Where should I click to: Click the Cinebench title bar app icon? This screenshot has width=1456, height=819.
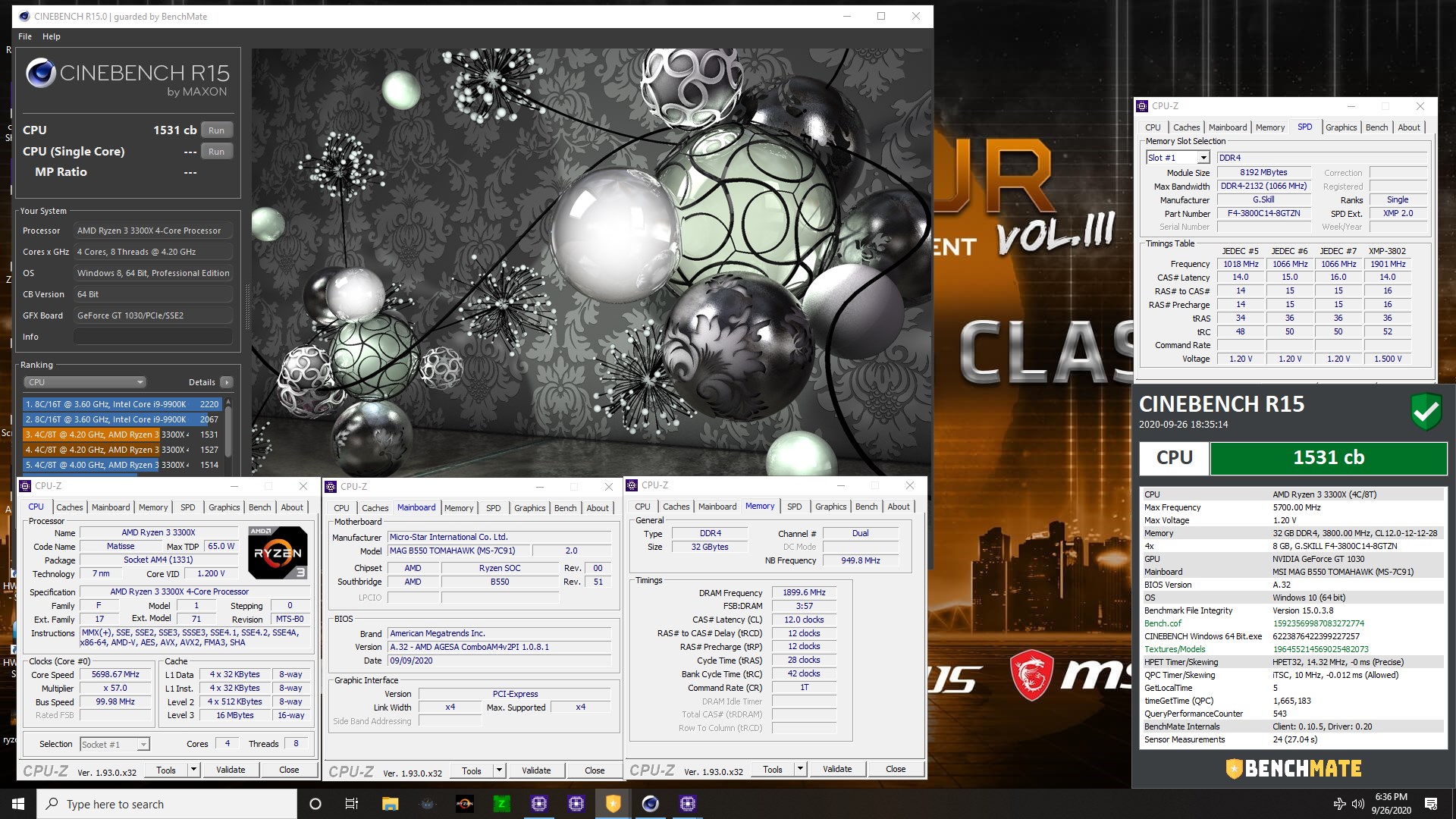pyautogui.click(x=24, y=16)
